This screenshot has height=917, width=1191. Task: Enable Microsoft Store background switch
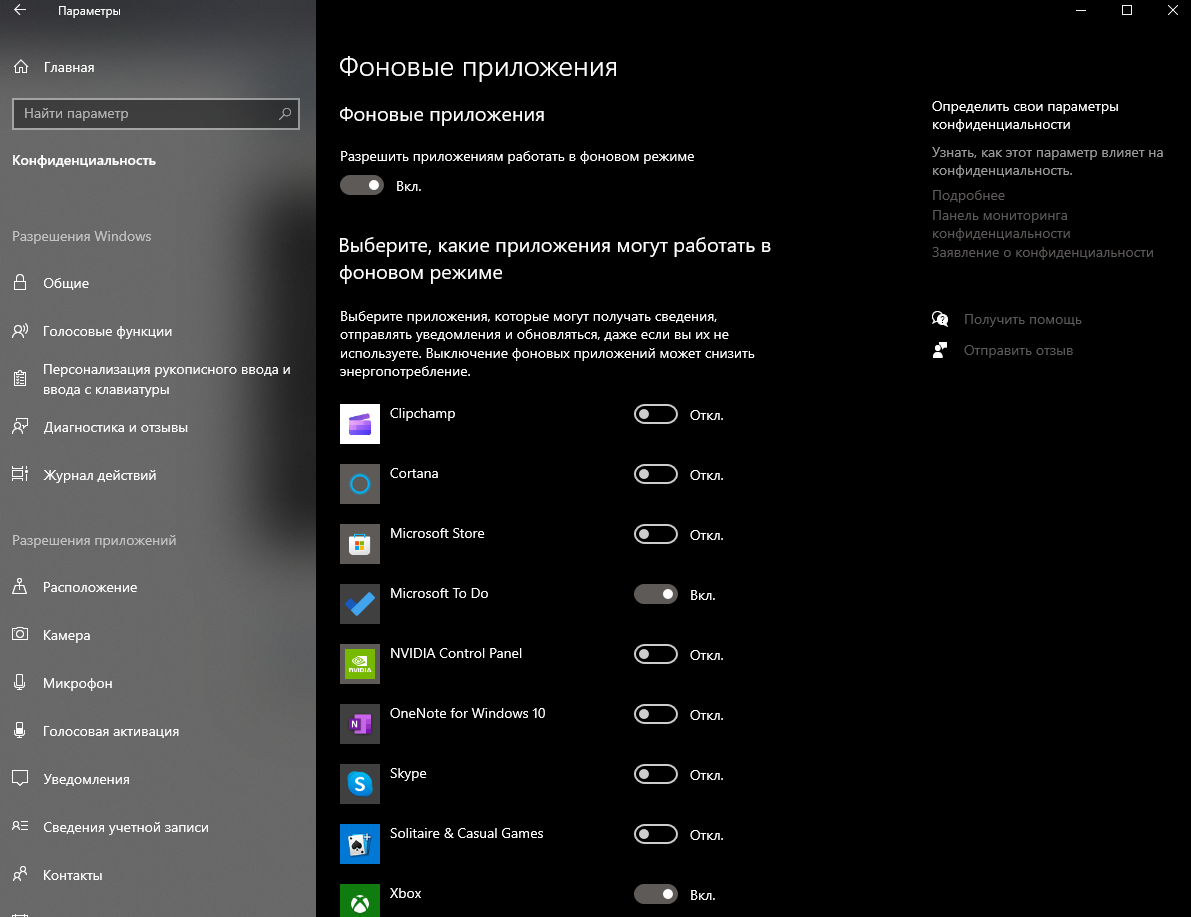point(656,535)
